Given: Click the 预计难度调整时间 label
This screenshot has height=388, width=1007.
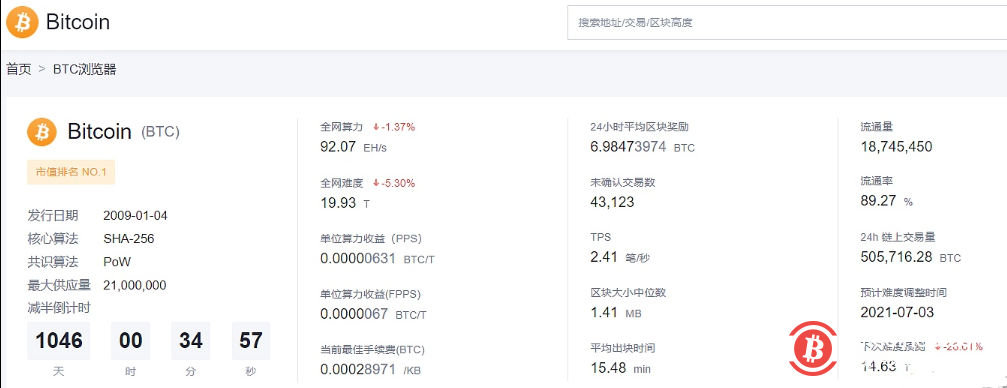Looking at the screenshot, I should 904,292.
